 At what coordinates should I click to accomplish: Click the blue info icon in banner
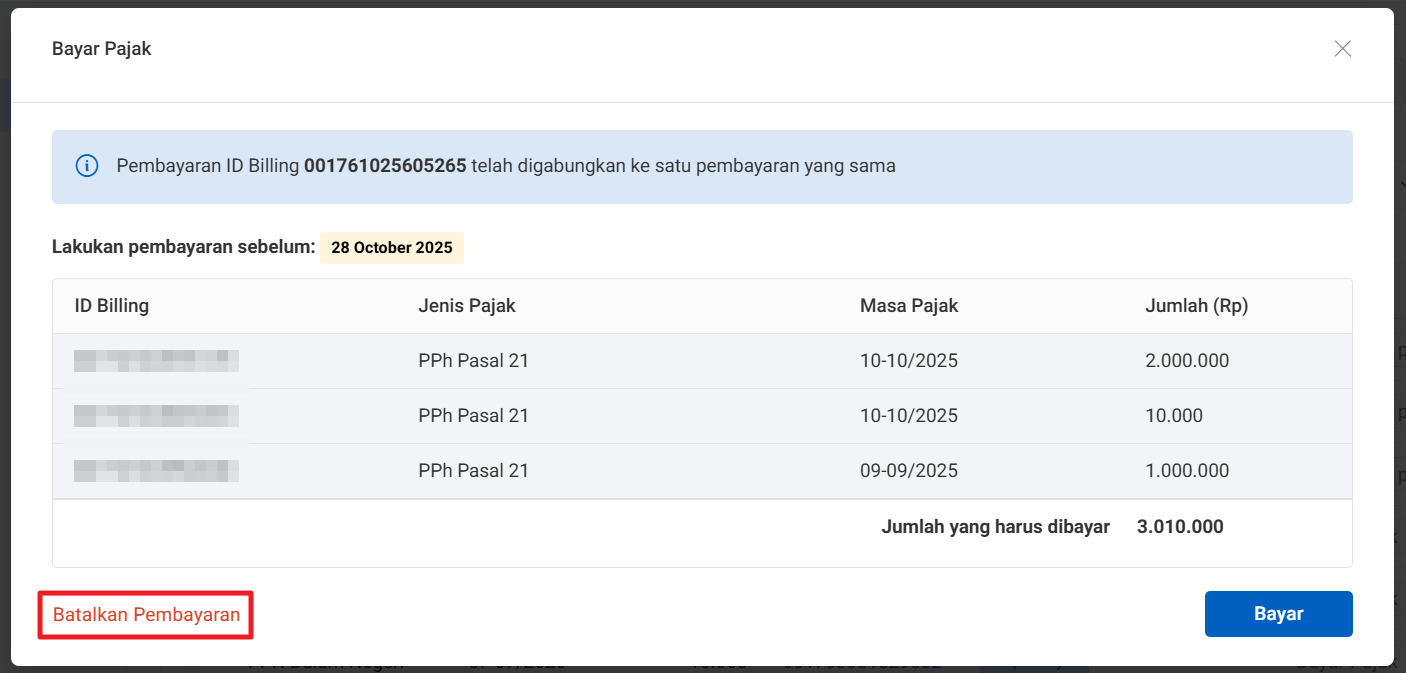[87, 166]
